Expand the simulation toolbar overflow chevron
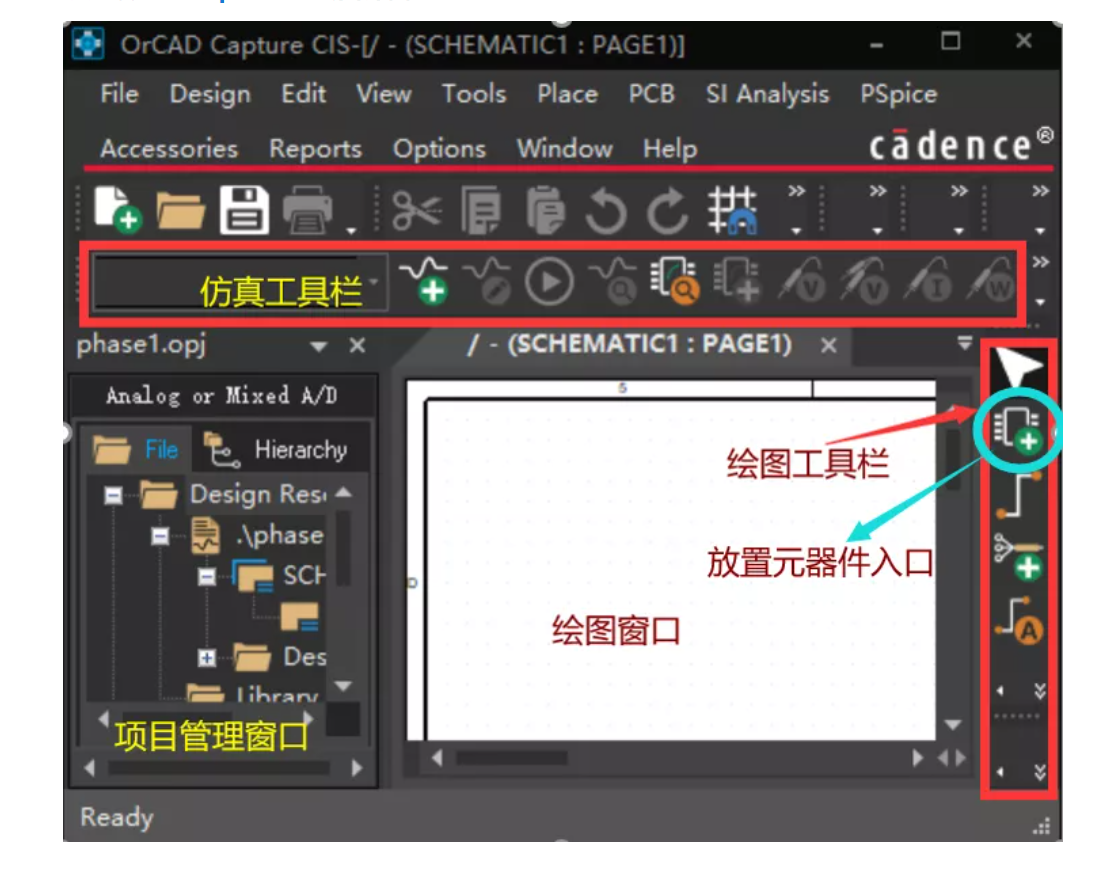Viewport: 1096px width, 892px height. pos(1041,262)
